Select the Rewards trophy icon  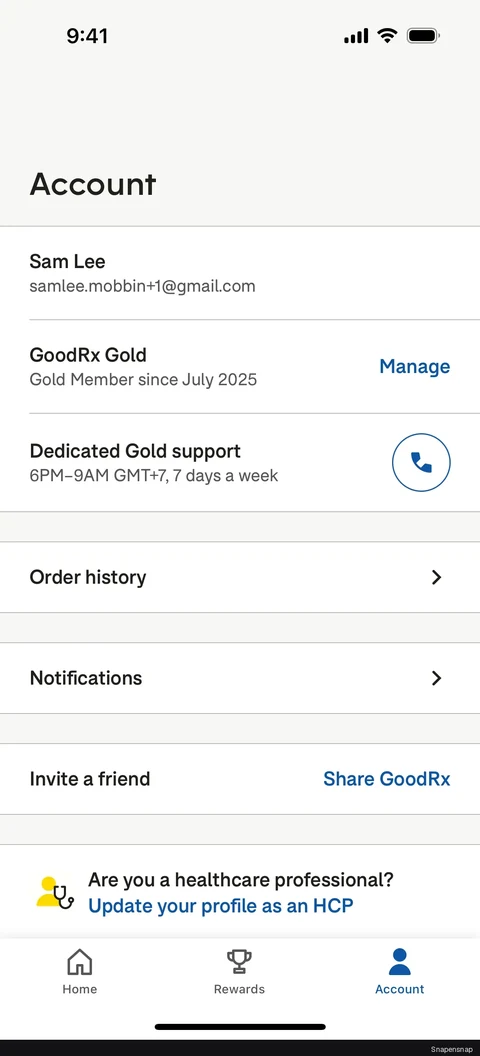coord(239,962)
